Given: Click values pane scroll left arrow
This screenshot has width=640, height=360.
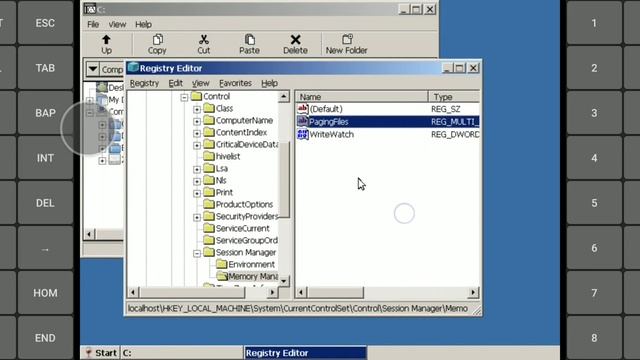Looking at the screenshot, I should (301, 292).
